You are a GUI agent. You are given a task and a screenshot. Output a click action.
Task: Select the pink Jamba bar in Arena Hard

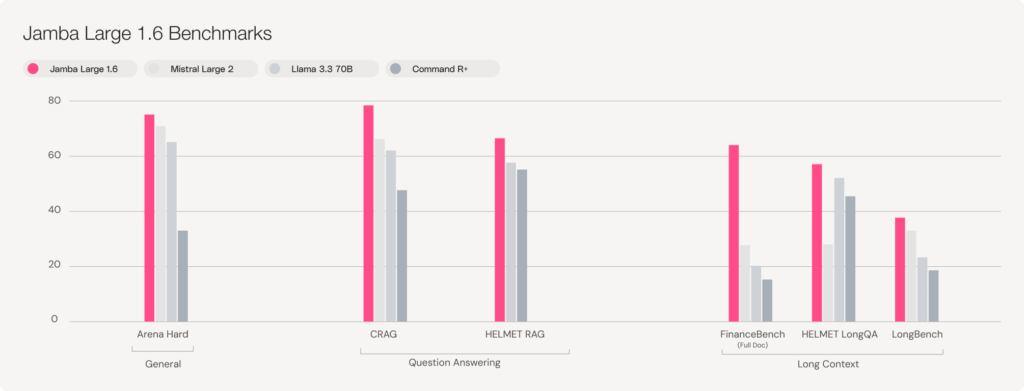150,218
